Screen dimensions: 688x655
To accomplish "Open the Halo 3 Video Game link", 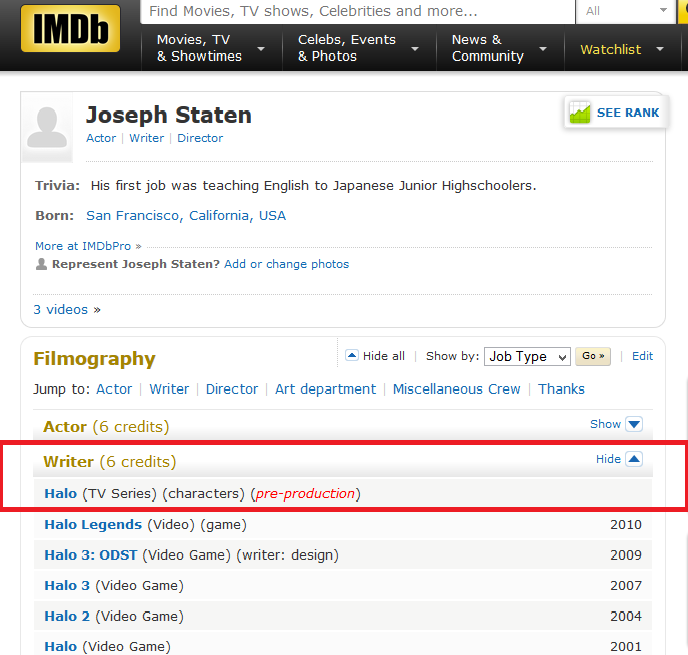I will [x=67, y=586].
